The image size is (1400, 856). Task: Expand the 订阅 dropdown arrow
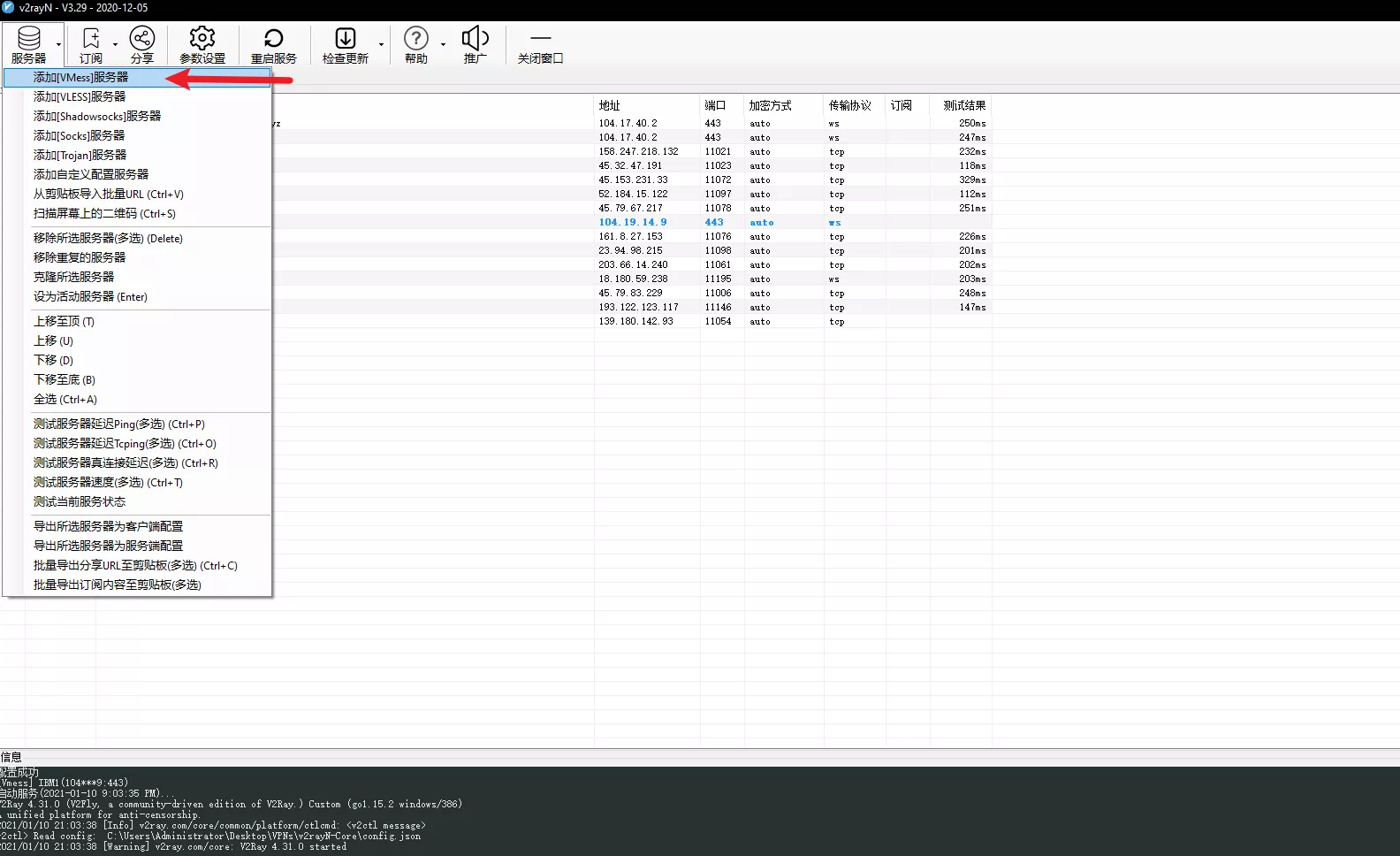115,44
